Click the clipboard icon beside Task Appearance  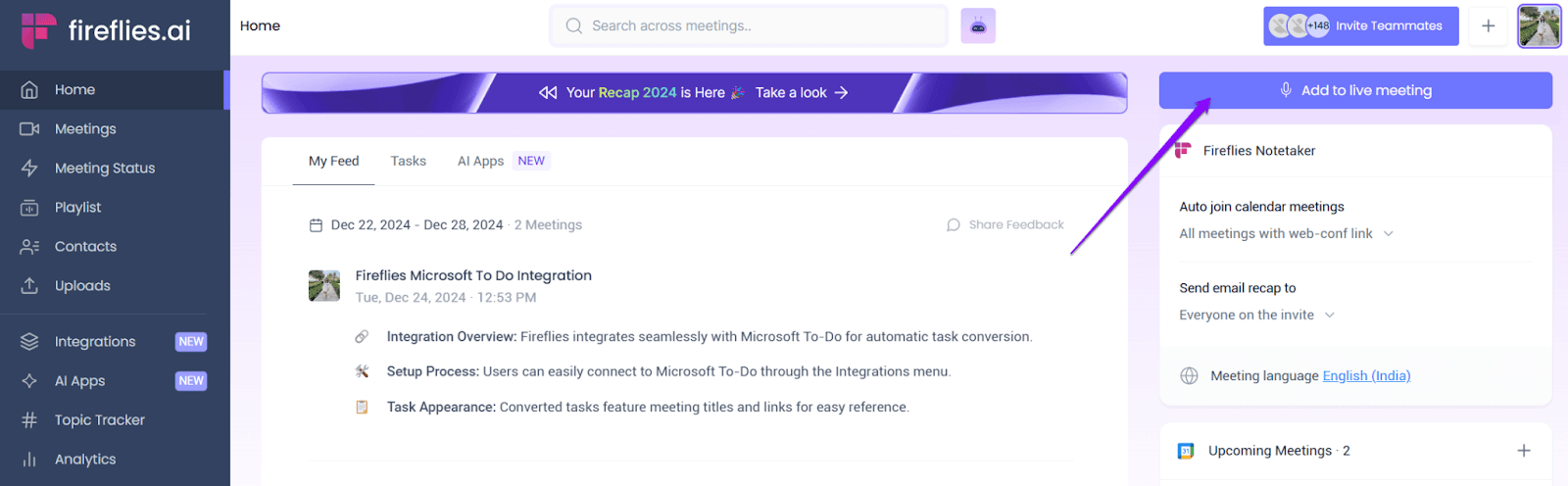pyautogui.click(x=362, y=407)
